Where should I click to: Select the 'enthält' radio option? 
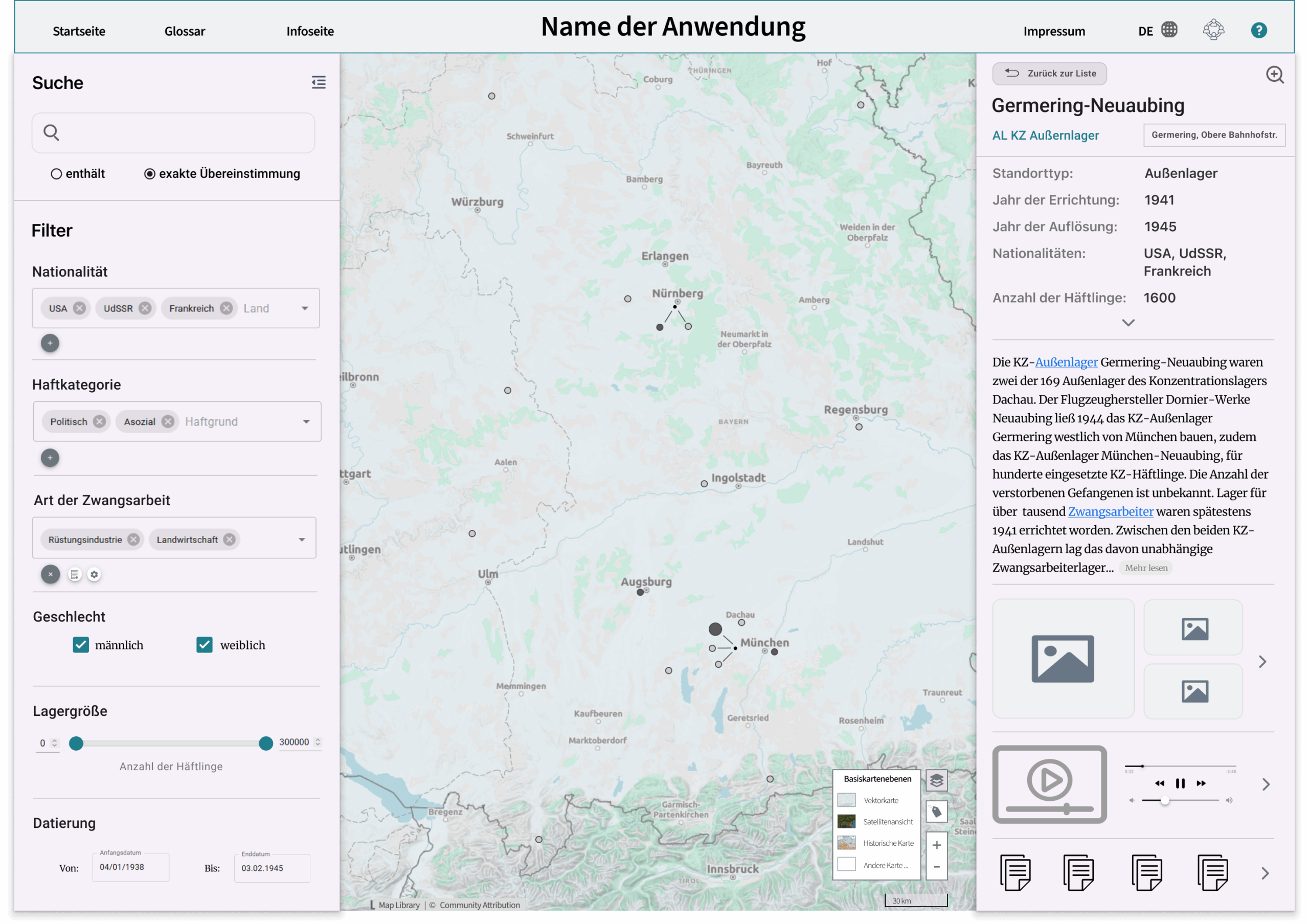(56, 174)
